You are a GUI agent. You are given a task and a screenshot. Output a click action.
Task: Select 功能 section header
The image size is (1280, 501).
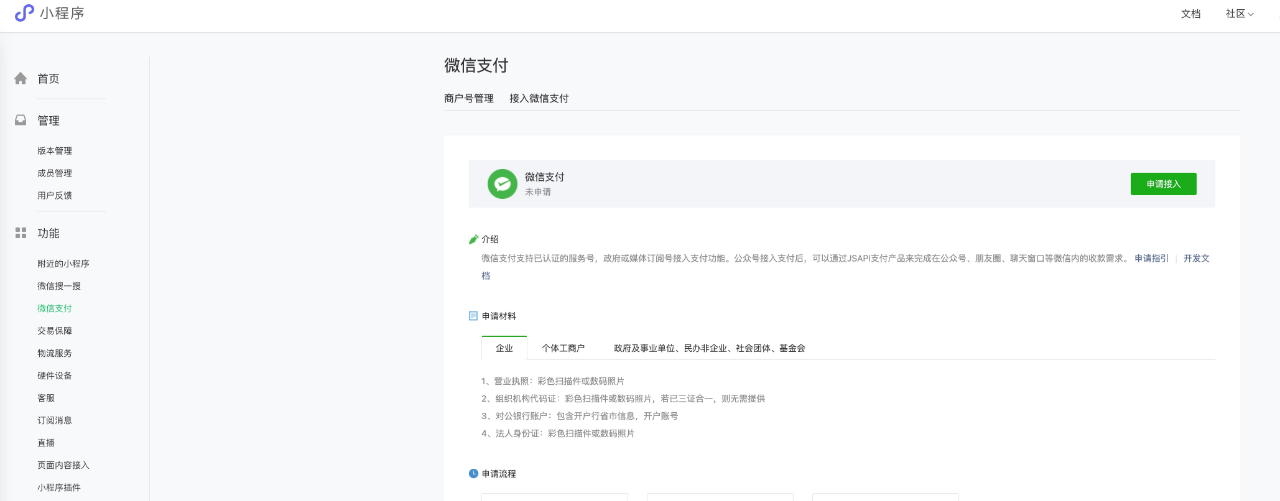(x=48, y=233)
